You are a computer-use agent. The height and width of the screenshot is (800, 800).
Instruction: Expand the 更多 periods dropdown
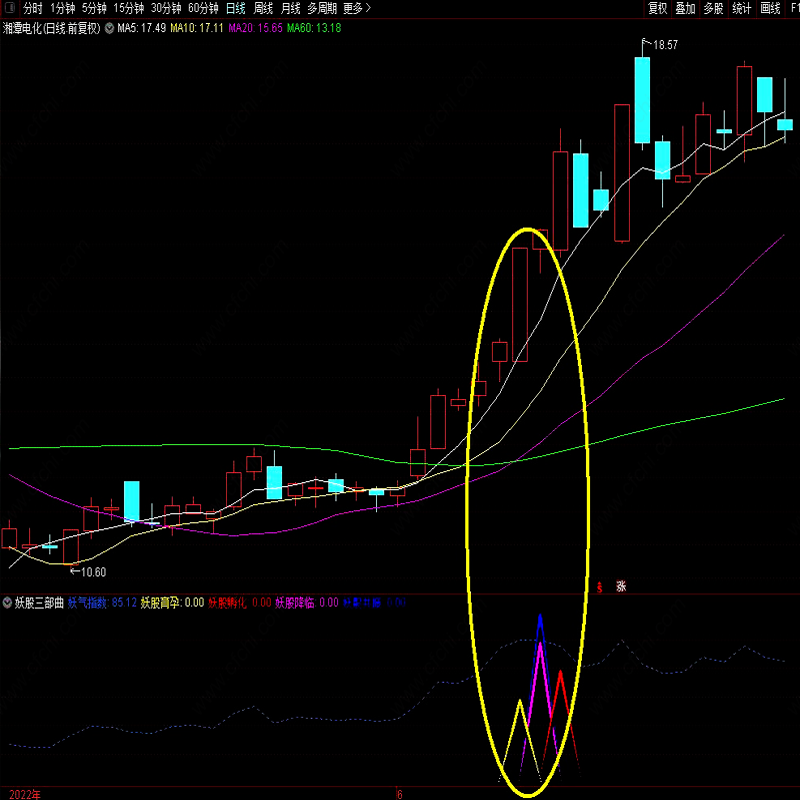356,8
